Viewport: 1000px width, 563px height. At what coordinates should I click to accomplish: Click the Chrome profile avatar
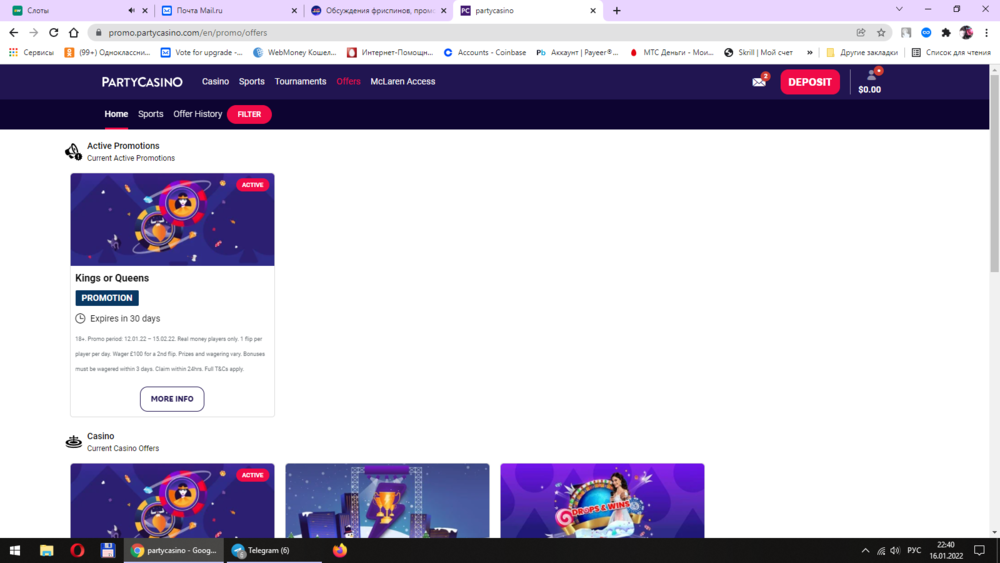tap(966, 33)
